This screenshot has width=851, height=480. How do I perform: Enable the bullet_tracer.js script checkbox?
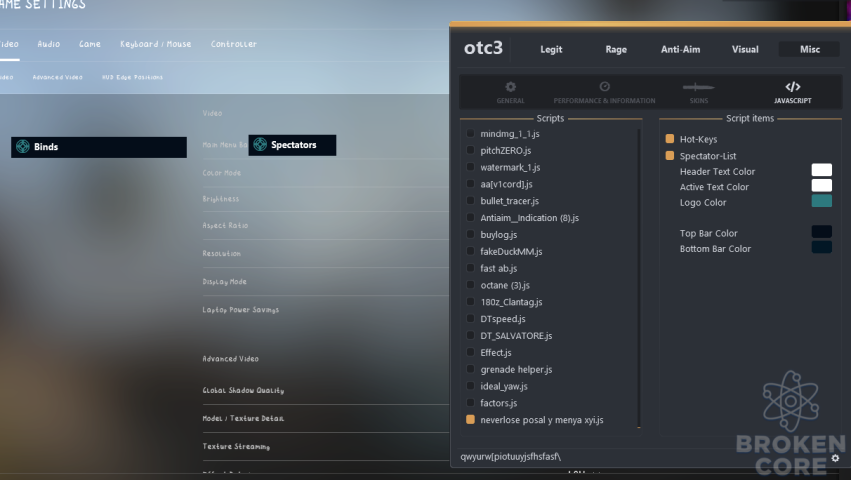470,200
